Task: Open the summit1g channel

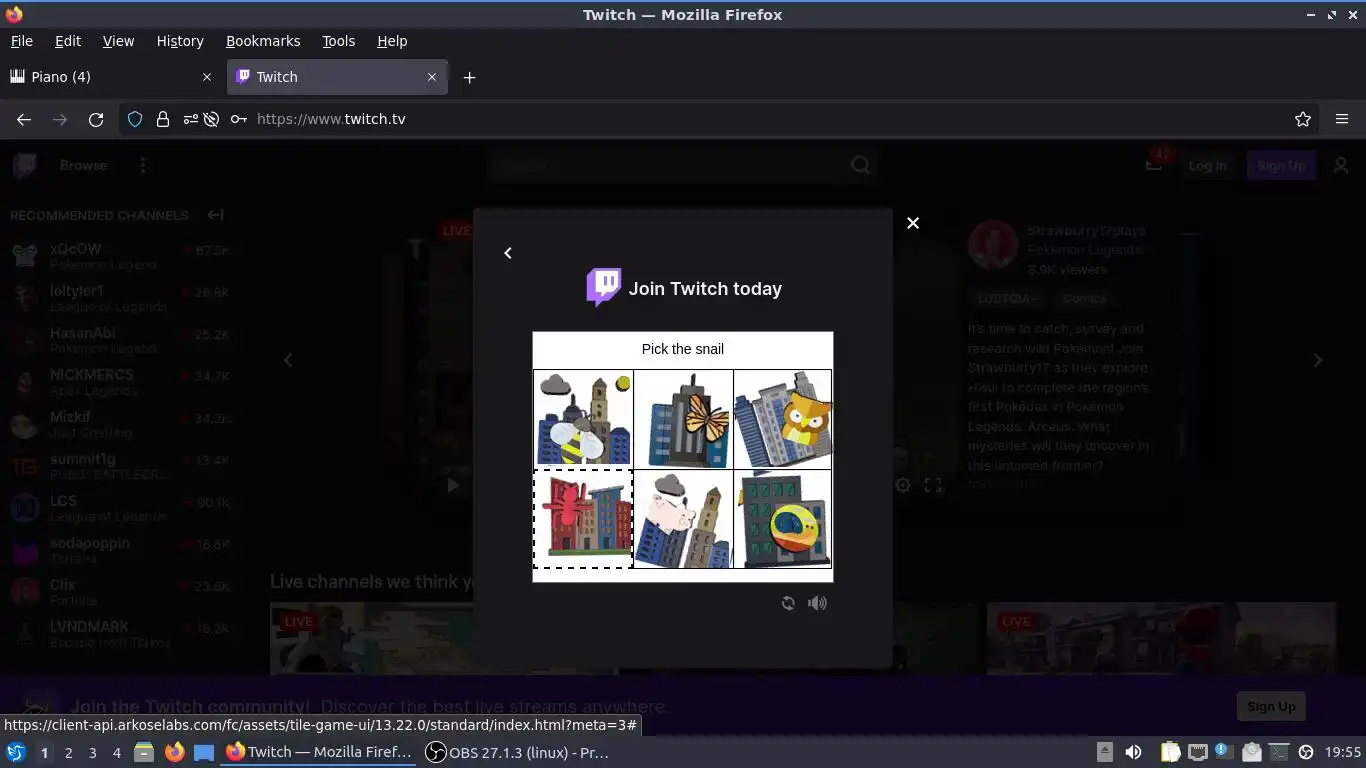Action: (120, 466)
